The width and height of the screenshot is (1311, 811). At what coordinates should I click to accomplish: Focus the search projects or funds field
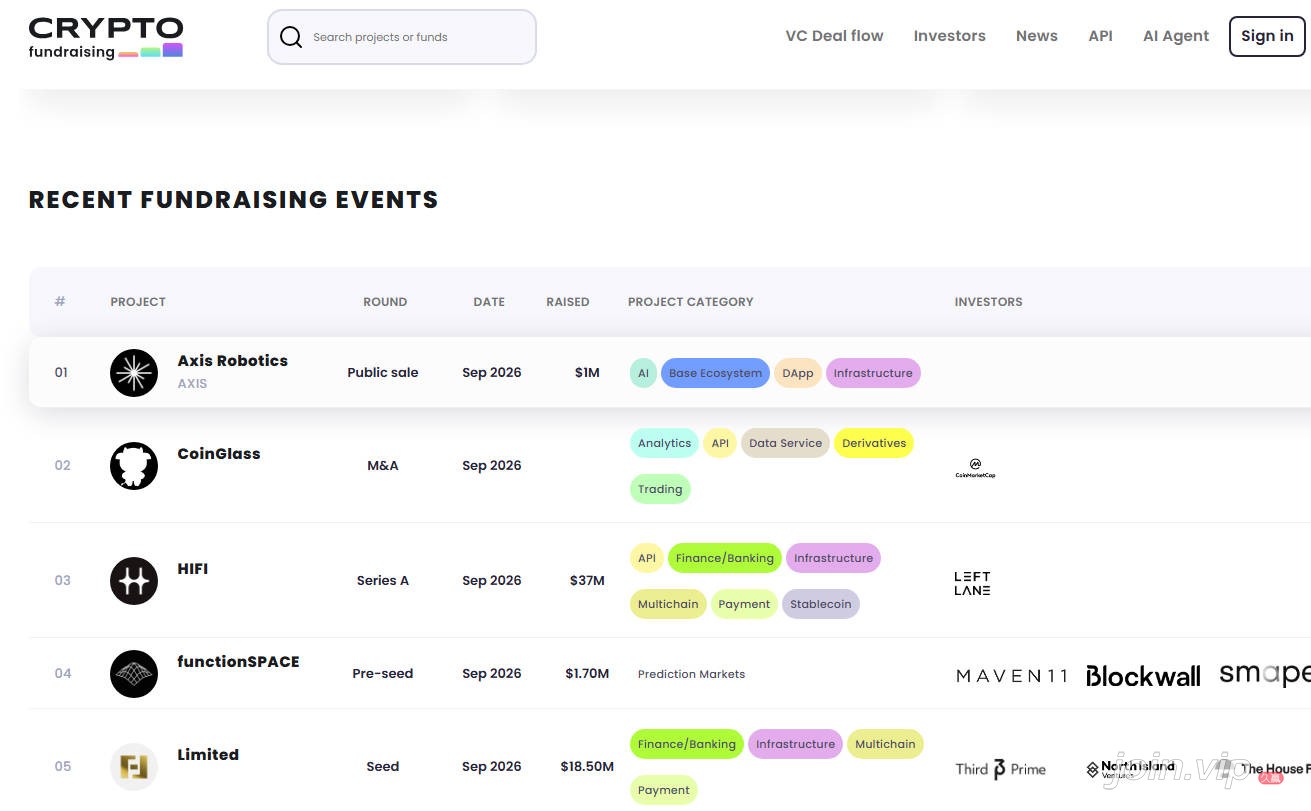click(402, 37)
